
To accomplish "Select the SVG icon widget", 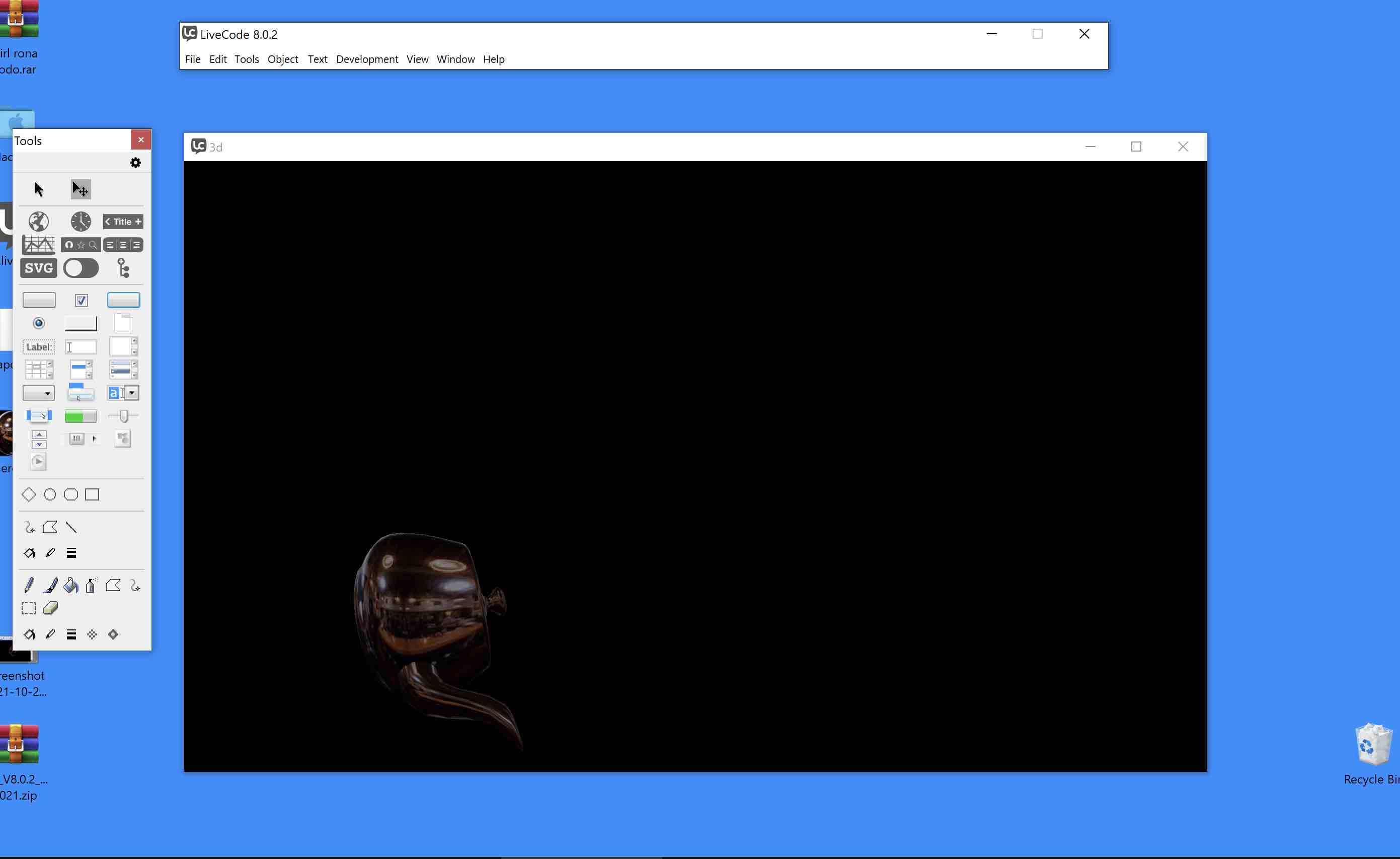I will point(39,268).
